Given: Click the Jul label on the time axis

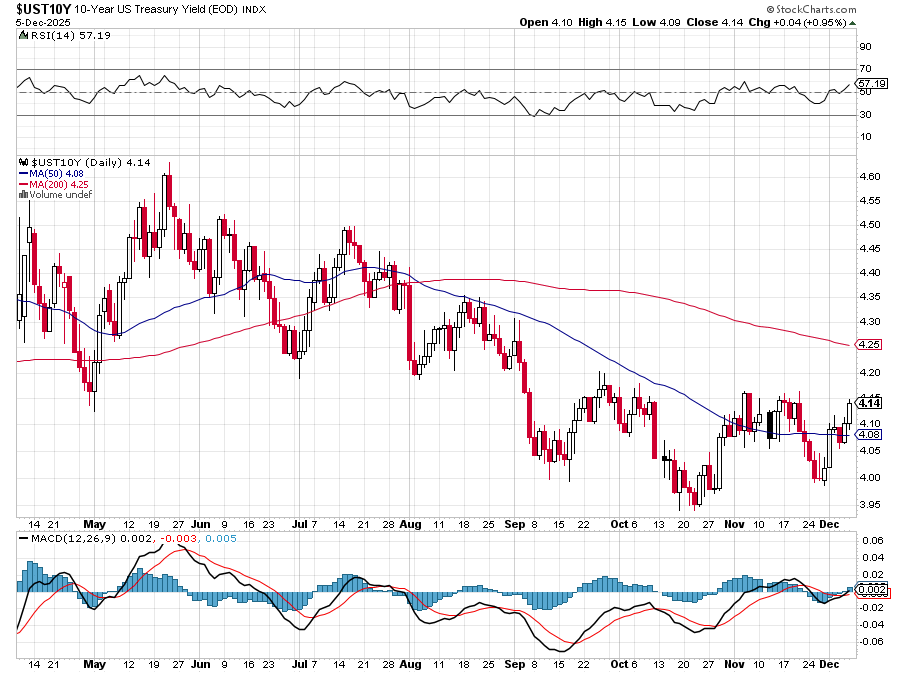Looking at the screenshot, I should 302,523.
